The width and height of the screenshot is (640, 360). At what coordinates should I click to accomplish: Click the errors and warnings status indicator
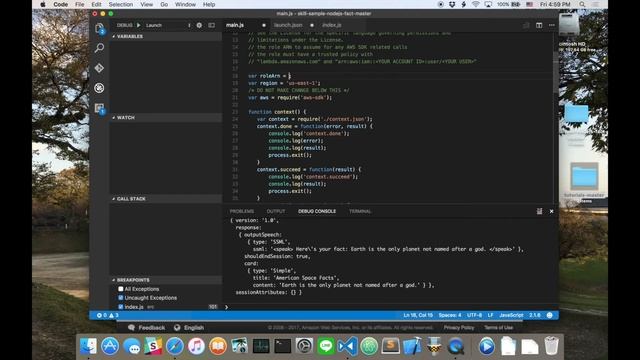tap(108, 315)
